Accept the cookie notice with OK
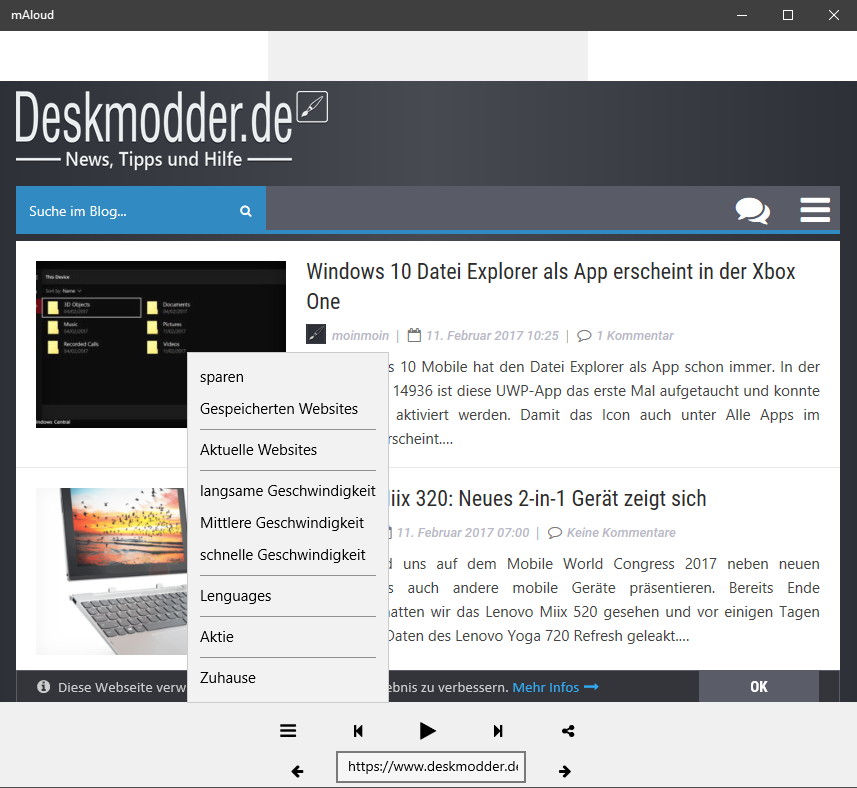 [x=759, y=686]
